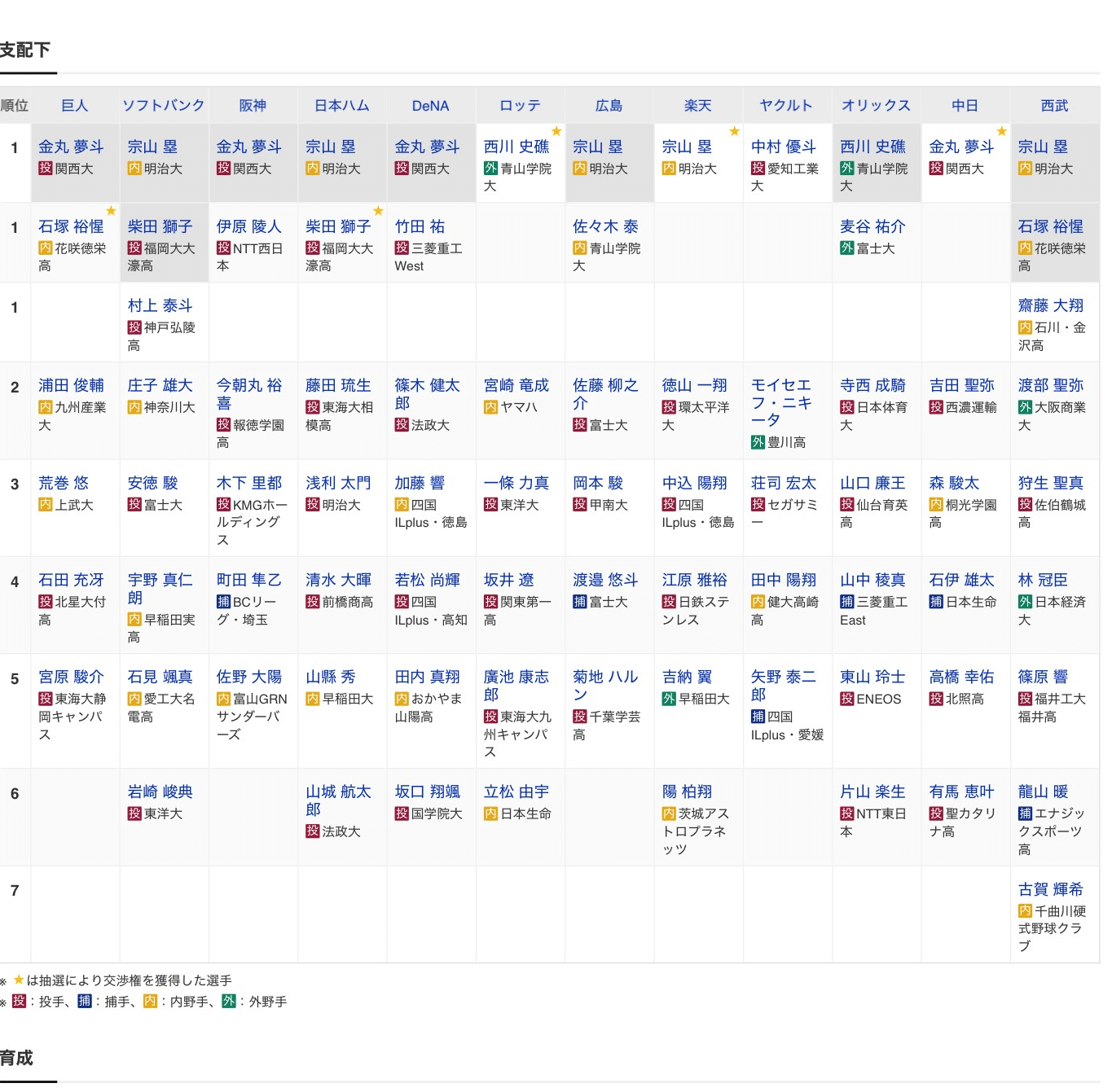Select the 育成 section heading
This screenshot has width=1112, height=1092.
tap(16, 1058)
